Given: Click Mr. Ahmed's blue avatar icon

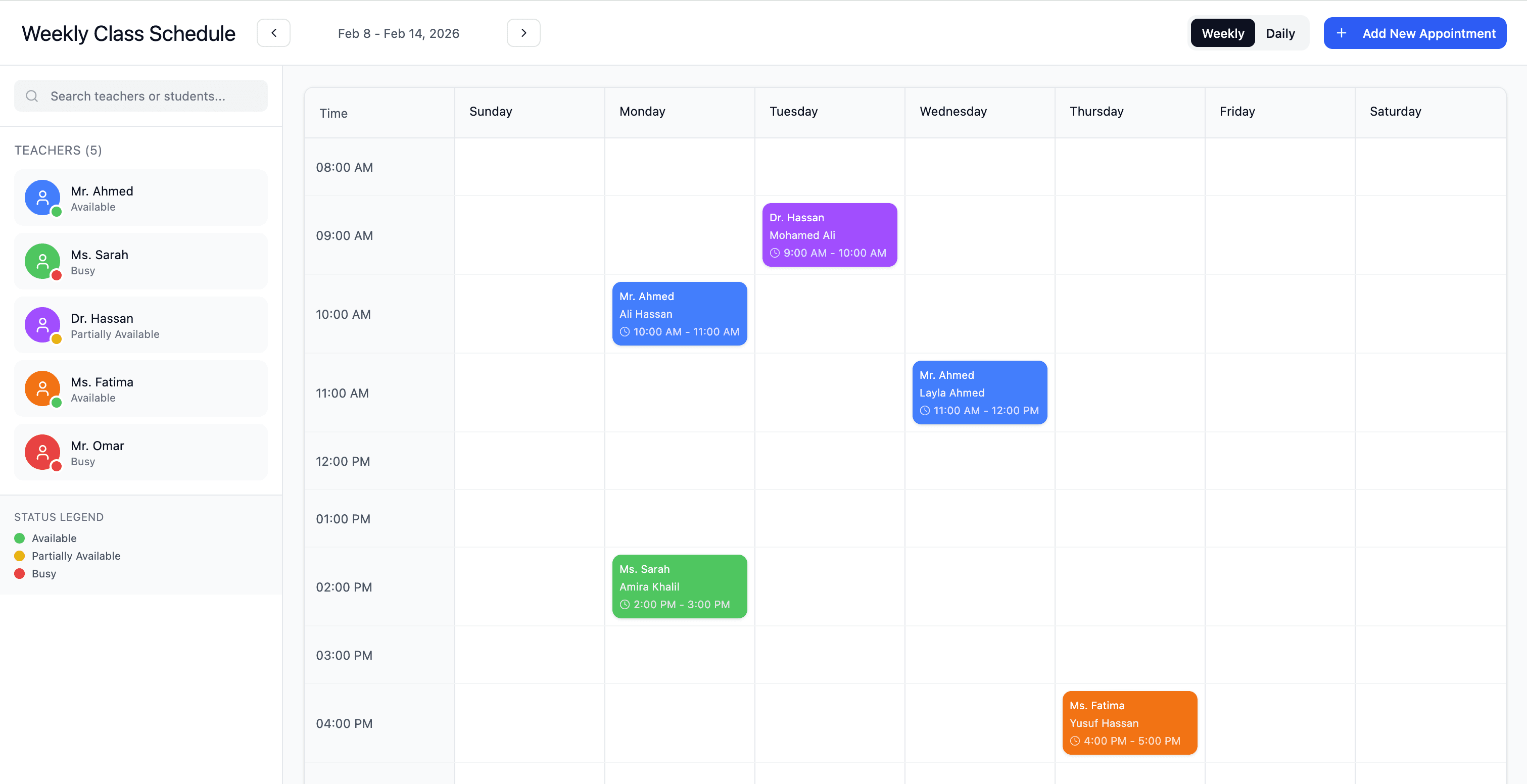Looking at the screenshot, I should pyautogui.click(x=42, y=198).
